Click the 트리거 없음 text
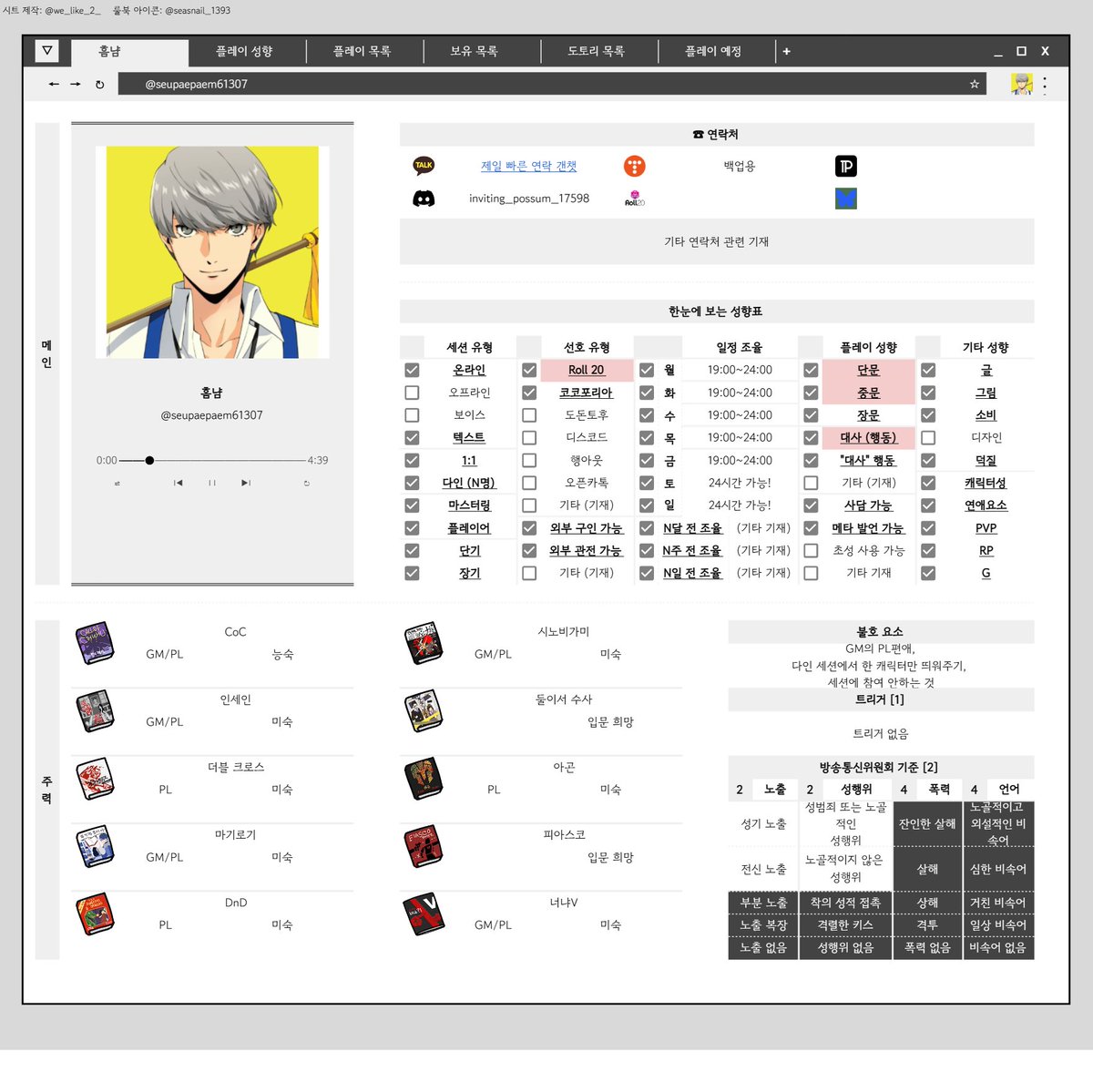The image size is (1093, 1092). point(880,733)
